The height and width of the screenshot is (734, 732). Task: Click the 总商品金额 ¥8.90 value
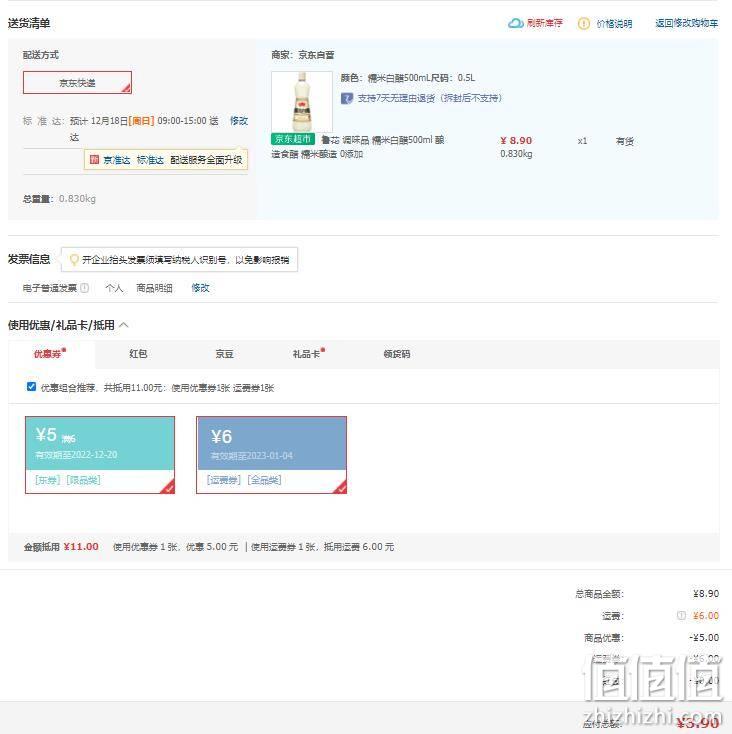click(706, 593)
